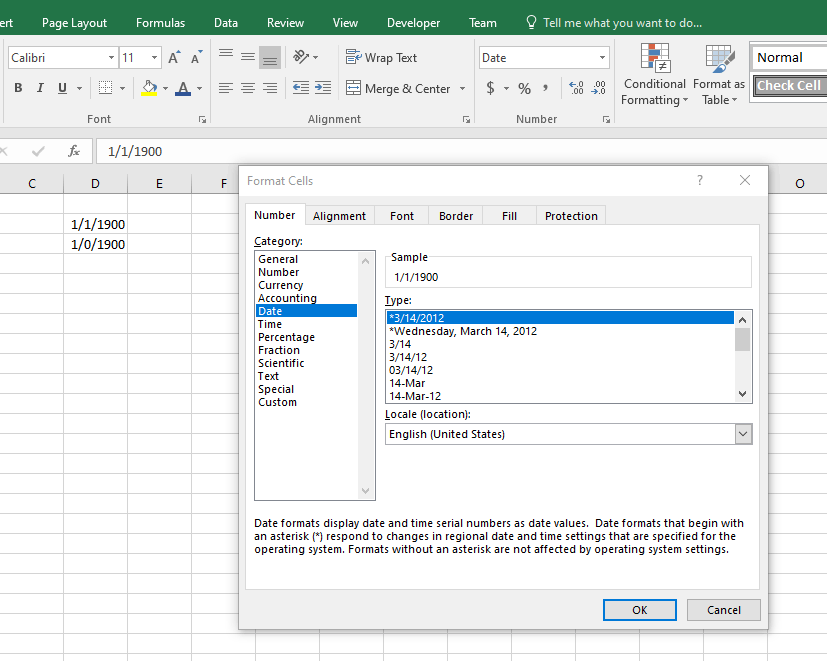Open the Locale (location) dropdown

point(742,434)
